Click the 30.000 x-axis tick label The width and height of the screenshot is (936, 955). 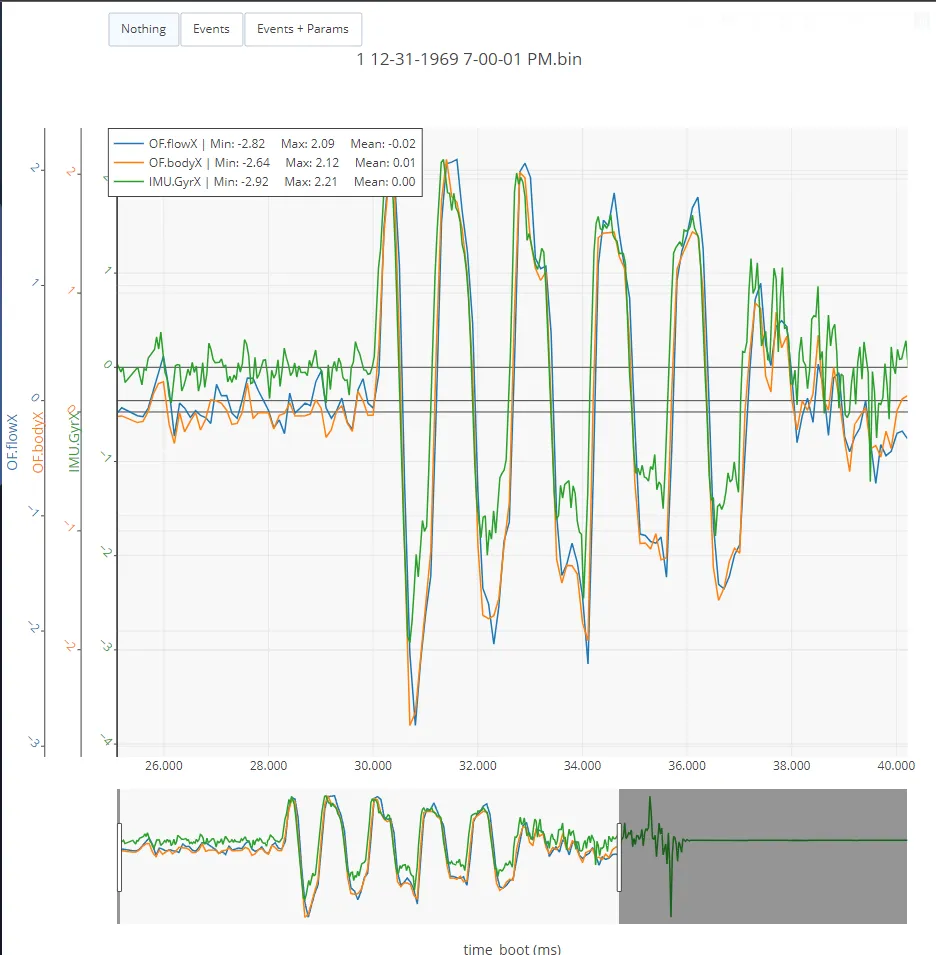(x=373, y=766)
